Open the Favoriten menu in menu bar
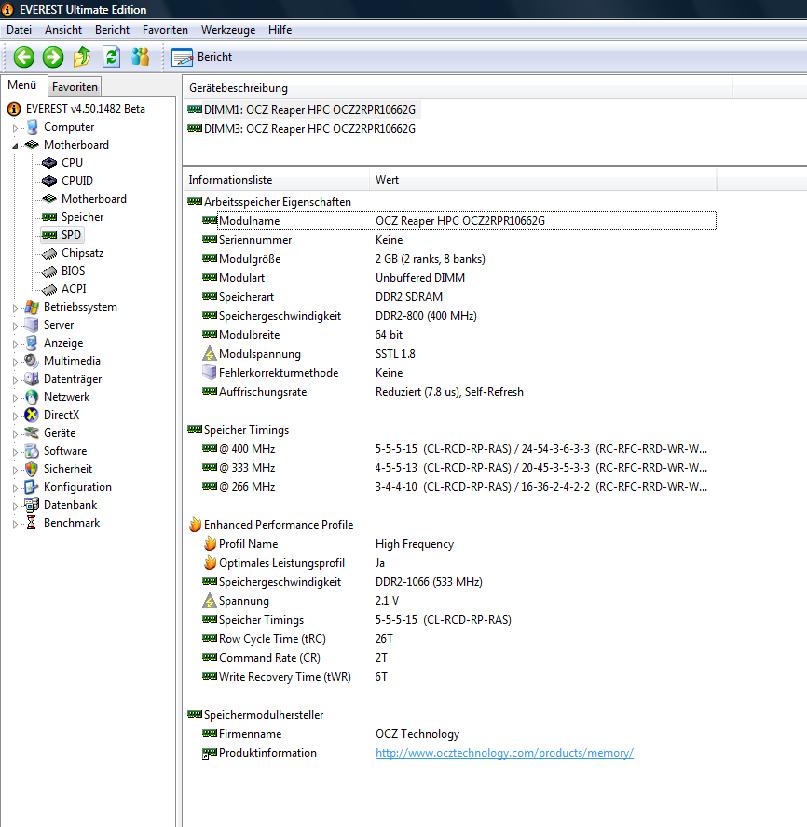The height and width of the screenshot is (827, 807). (165, 30)
